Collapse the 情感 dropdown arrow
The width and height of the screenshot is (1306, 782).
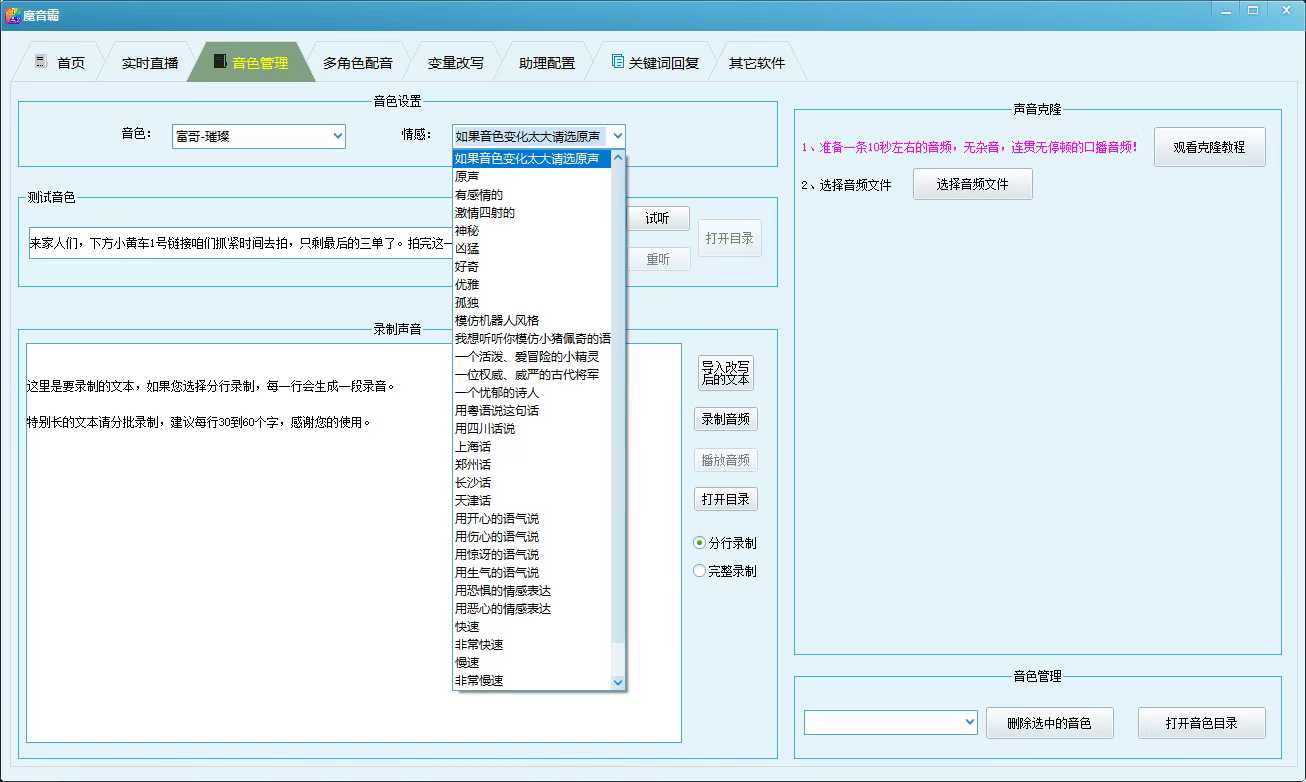tap(617, 136)
